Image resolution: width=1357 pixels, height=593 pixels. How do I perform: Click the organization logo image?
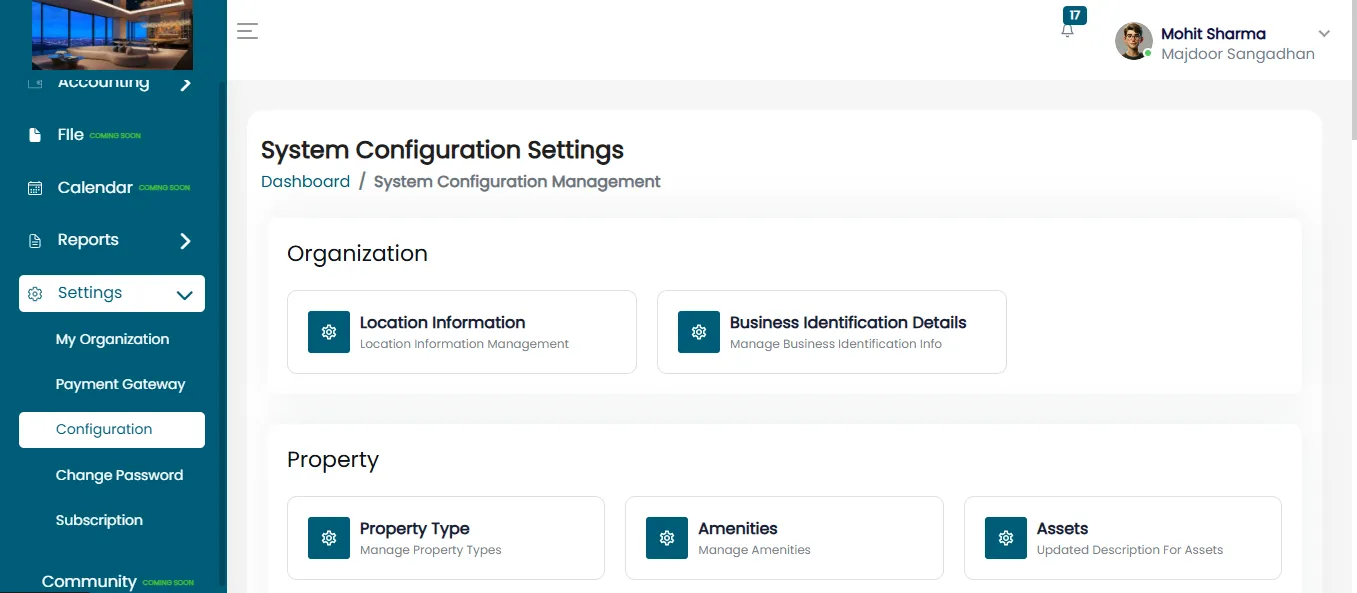pyautogui.click(x=112, y=35)
